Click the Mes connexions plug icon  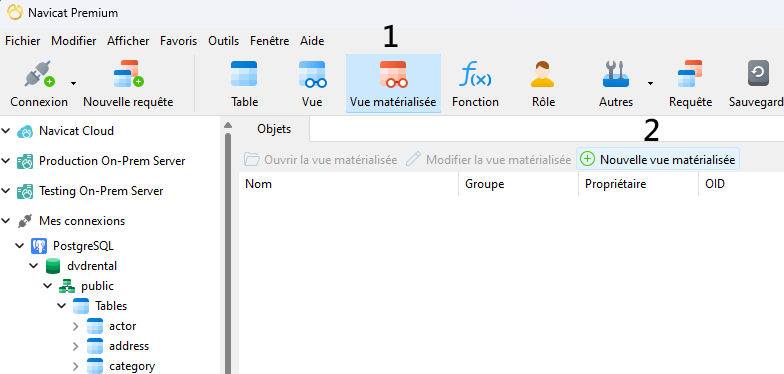pyautogui.click(x=24, y=221)
